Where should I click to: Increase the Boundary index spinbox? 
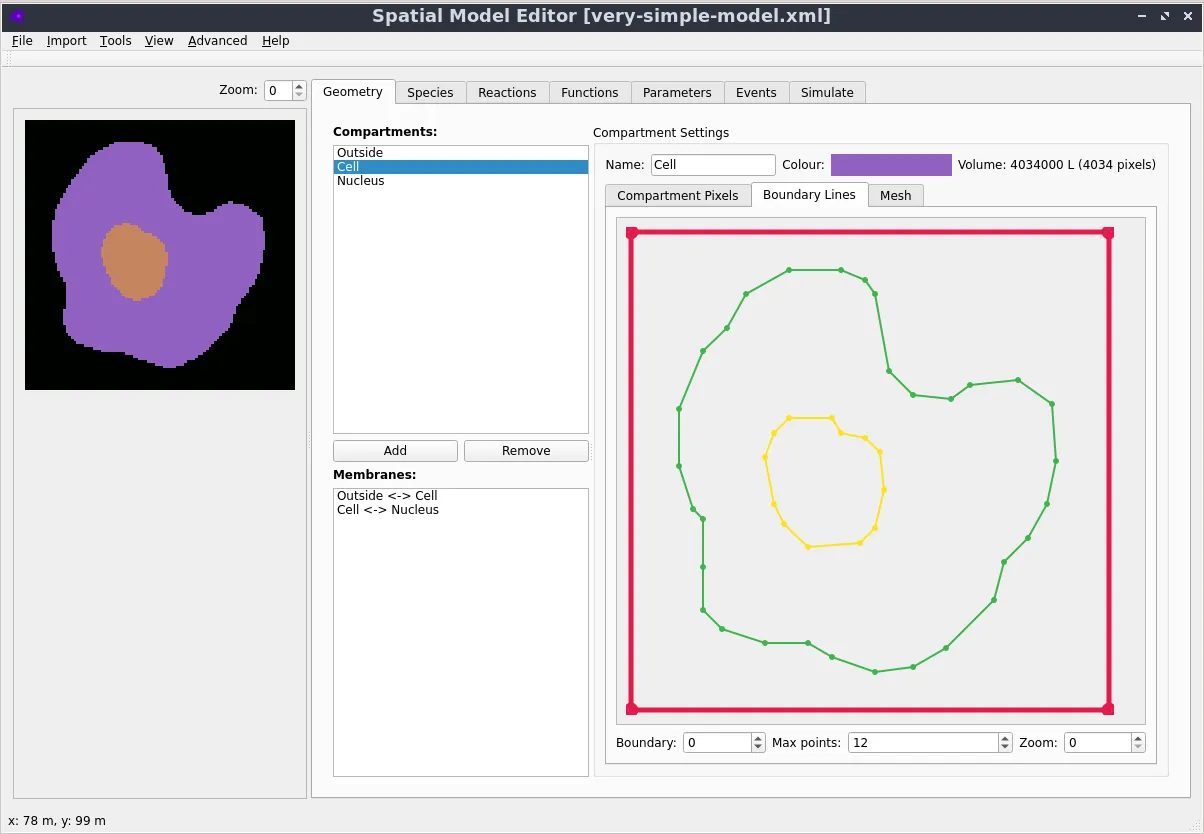(x=758, y=738)
